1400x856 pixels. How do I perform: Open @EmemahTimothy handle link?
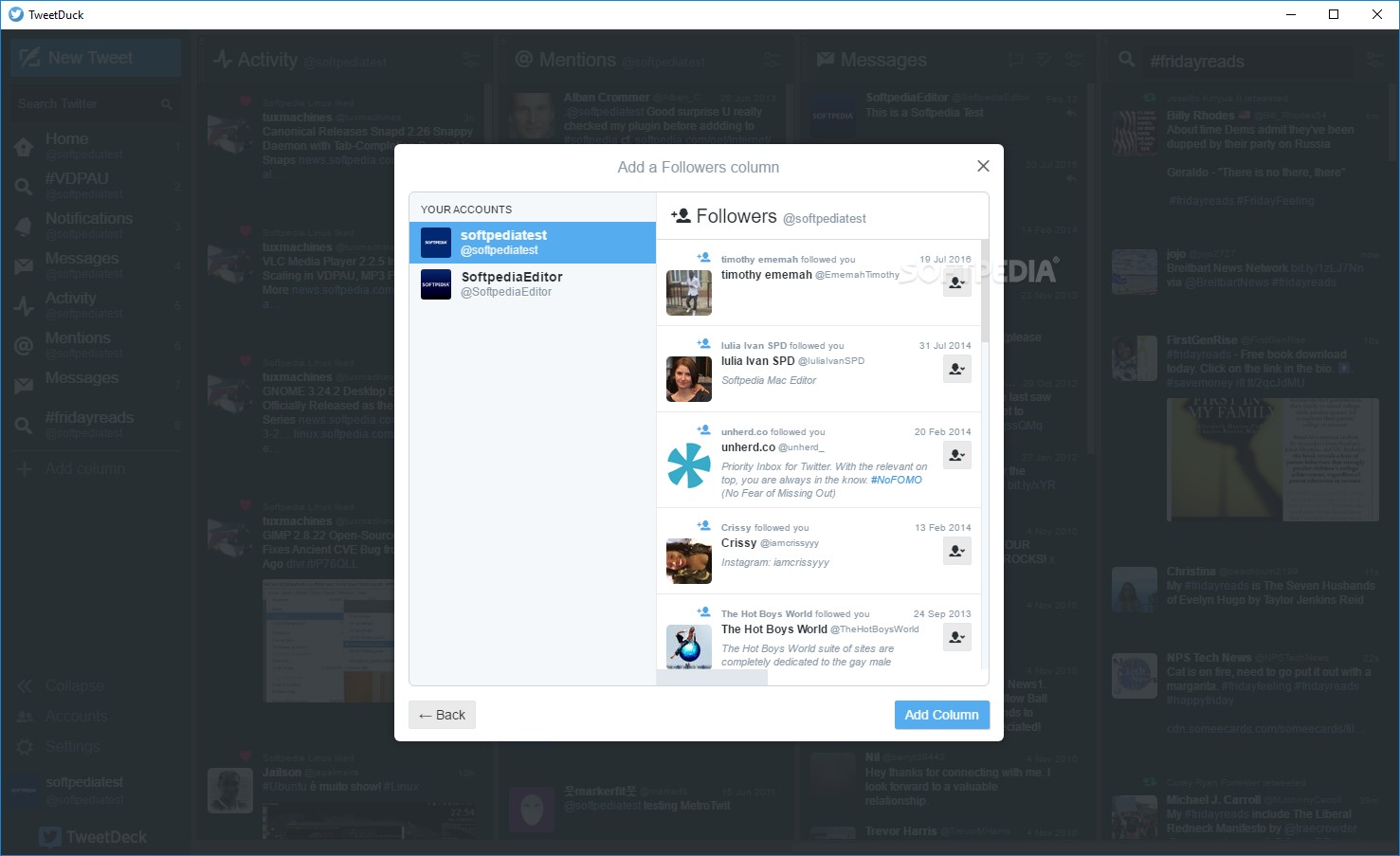pyautogui.click(x=858, y=275)
